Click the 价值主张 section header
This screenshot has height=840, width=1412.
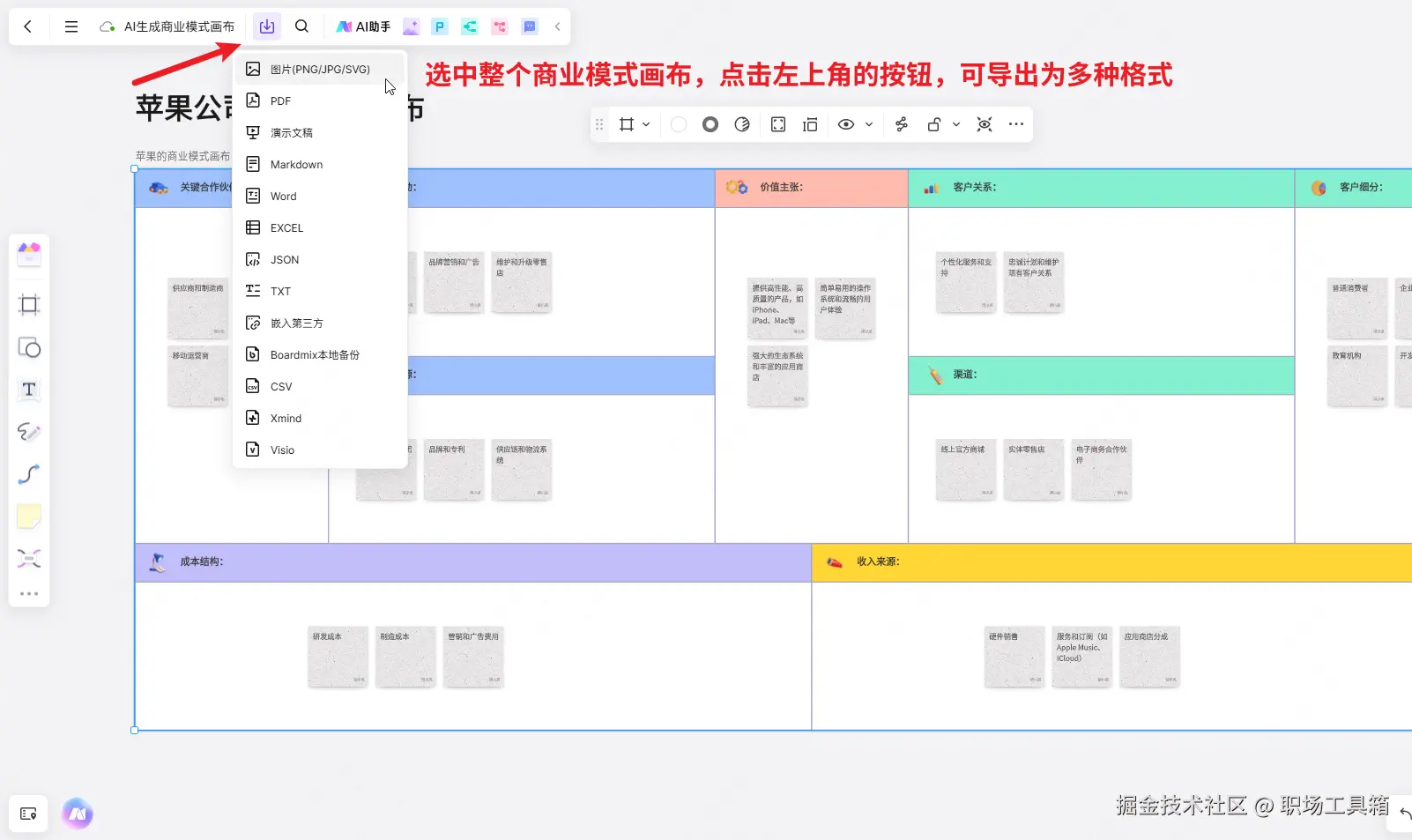coord(811,188)
